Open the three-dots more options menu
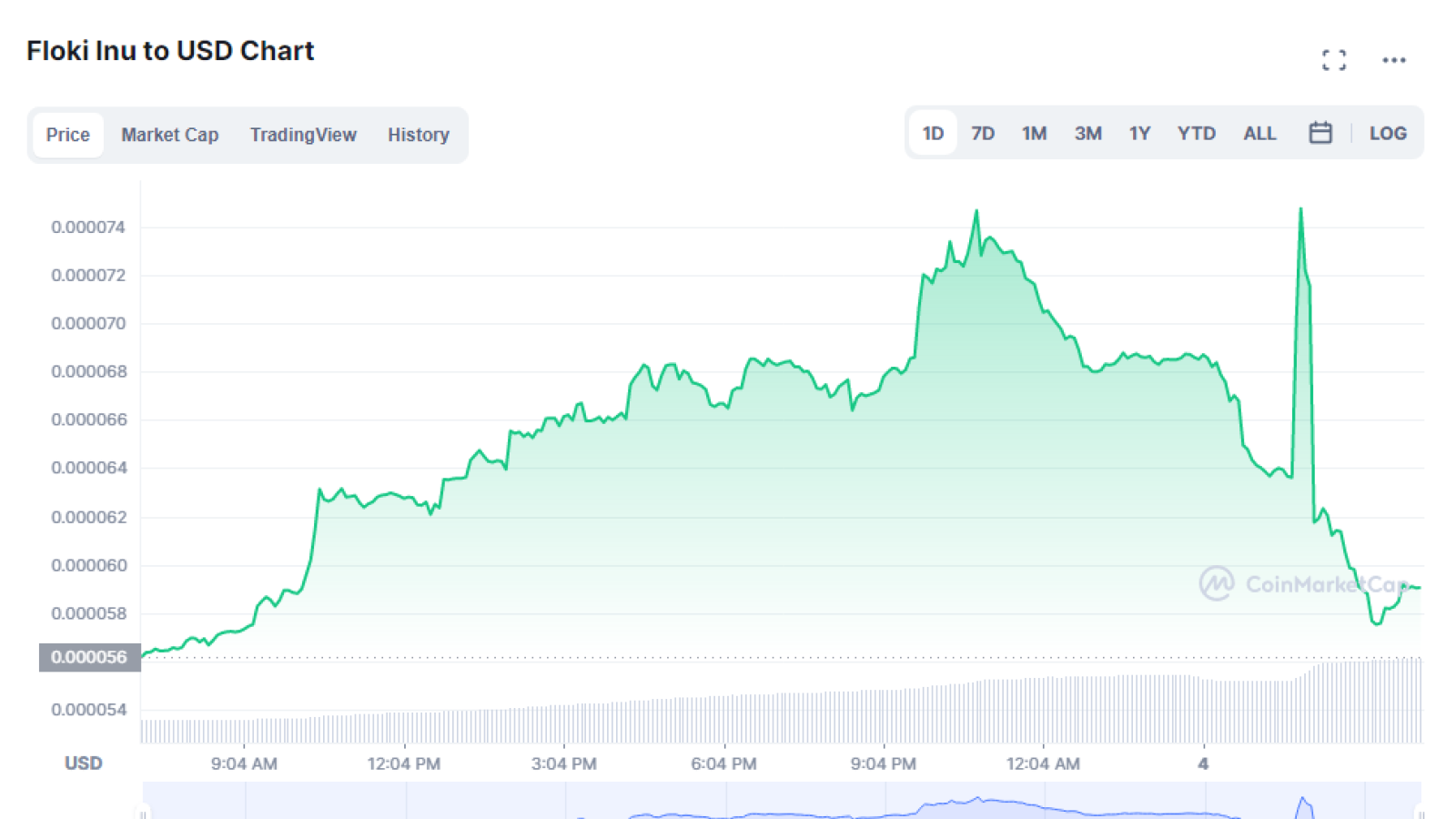 [1394, 60]
